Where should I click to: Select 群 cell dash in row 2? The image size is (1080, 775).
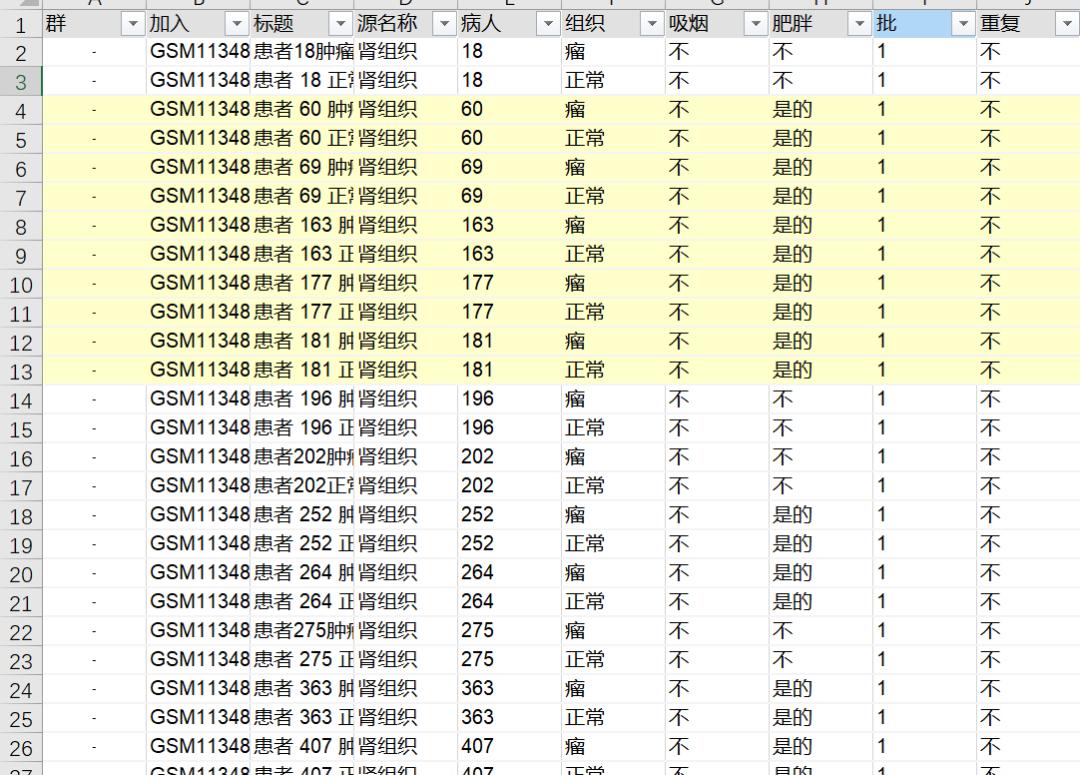[x=94, y=52]
